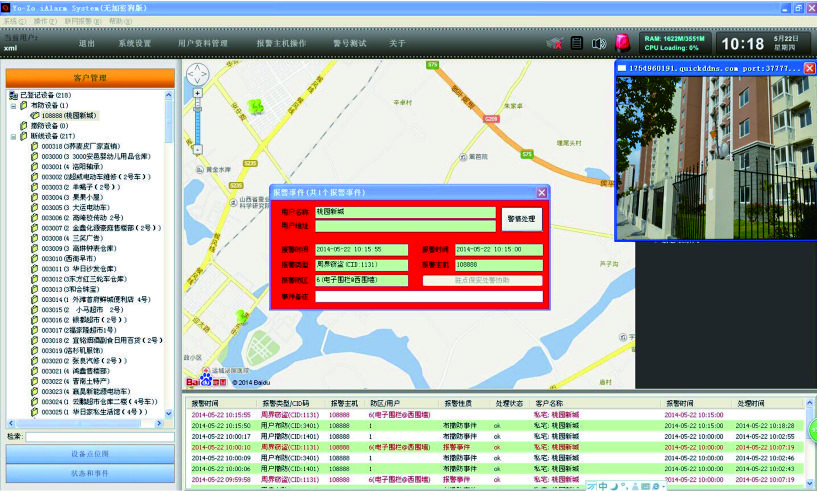Click the green device marker on map
Viewport: 817px width, 491px height.
253,105
